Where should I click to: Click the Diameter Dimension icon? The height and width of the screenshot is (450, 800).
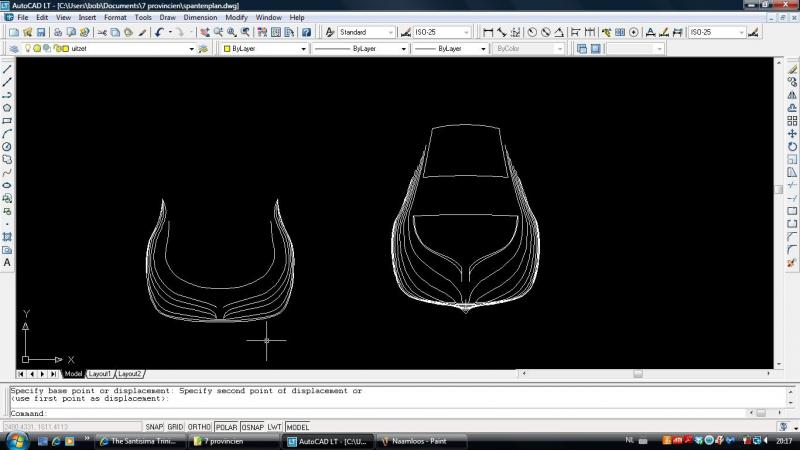coord(546,32)
